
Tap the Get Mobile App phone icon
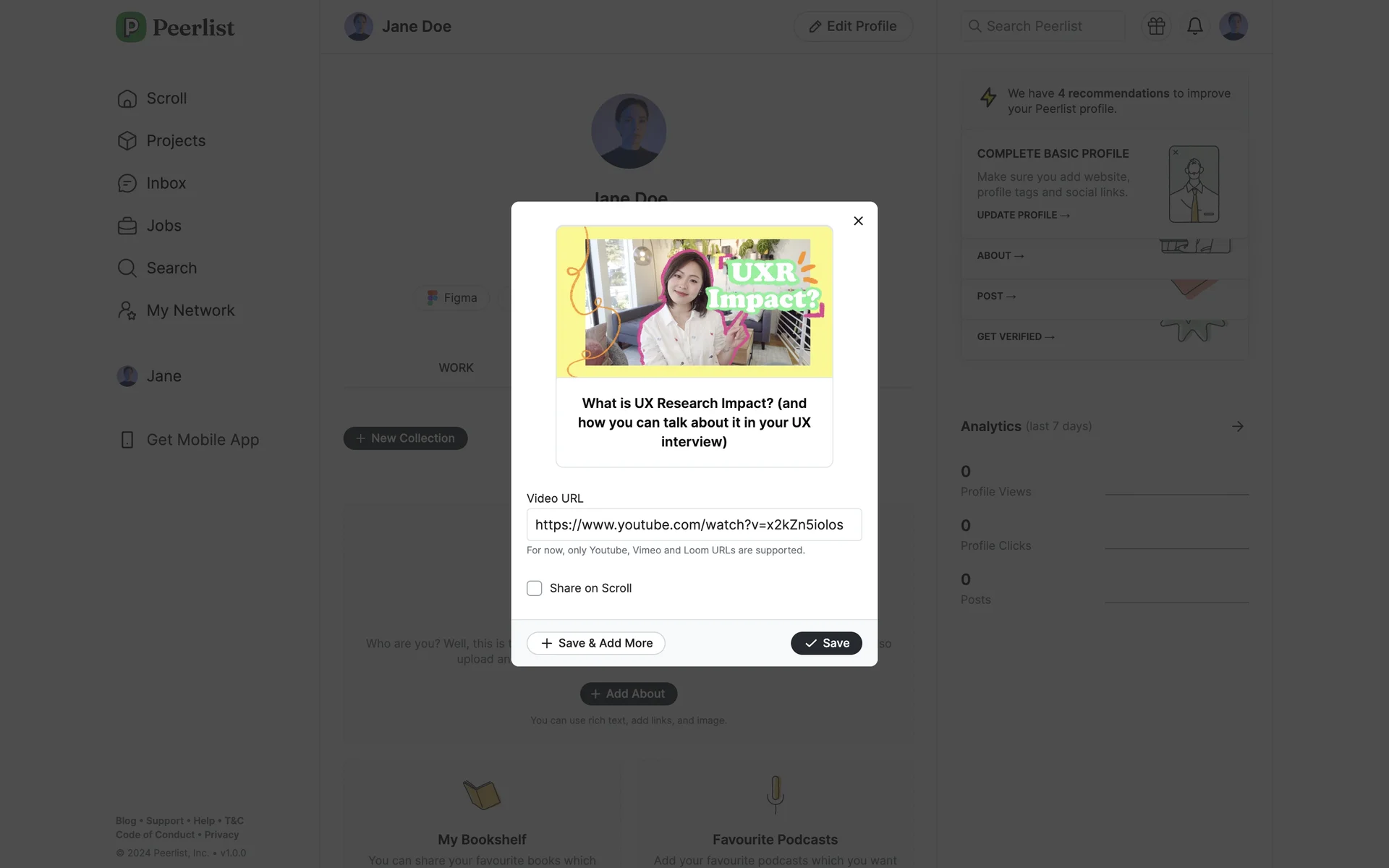tap(127, 440)
